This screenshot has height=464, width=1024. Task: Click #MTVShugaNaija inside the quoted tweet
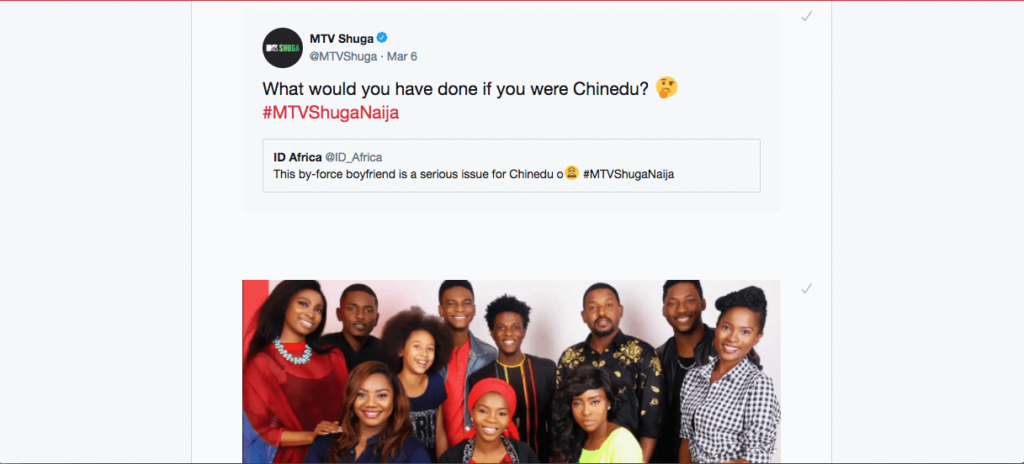click(628, 174)
